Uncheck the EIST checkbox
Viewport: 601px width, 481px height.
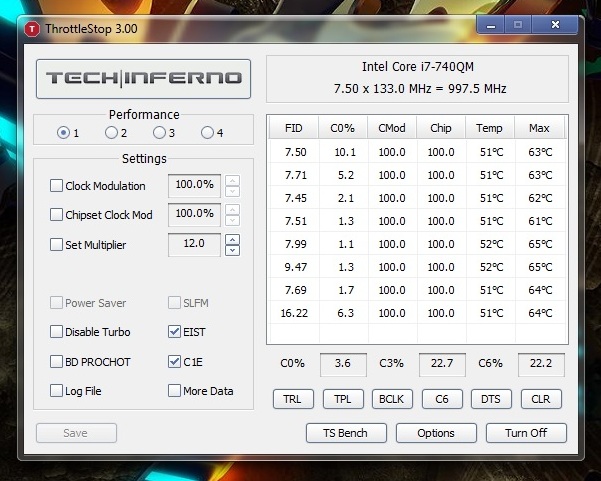tap(174, 332)
